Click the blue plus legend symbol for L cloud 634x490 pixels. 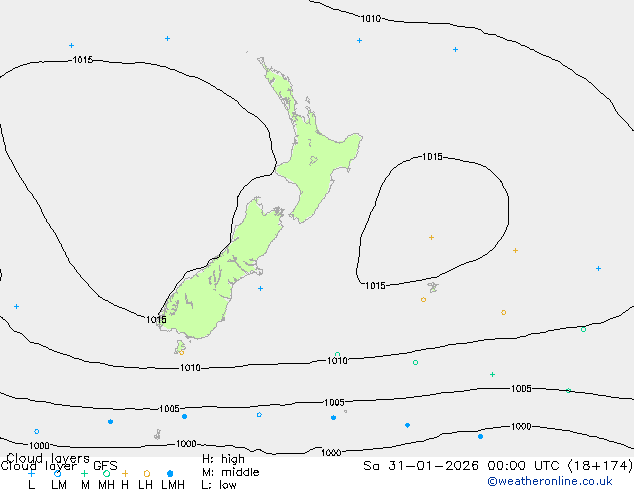pyautogui.click(x=31, y=473)
